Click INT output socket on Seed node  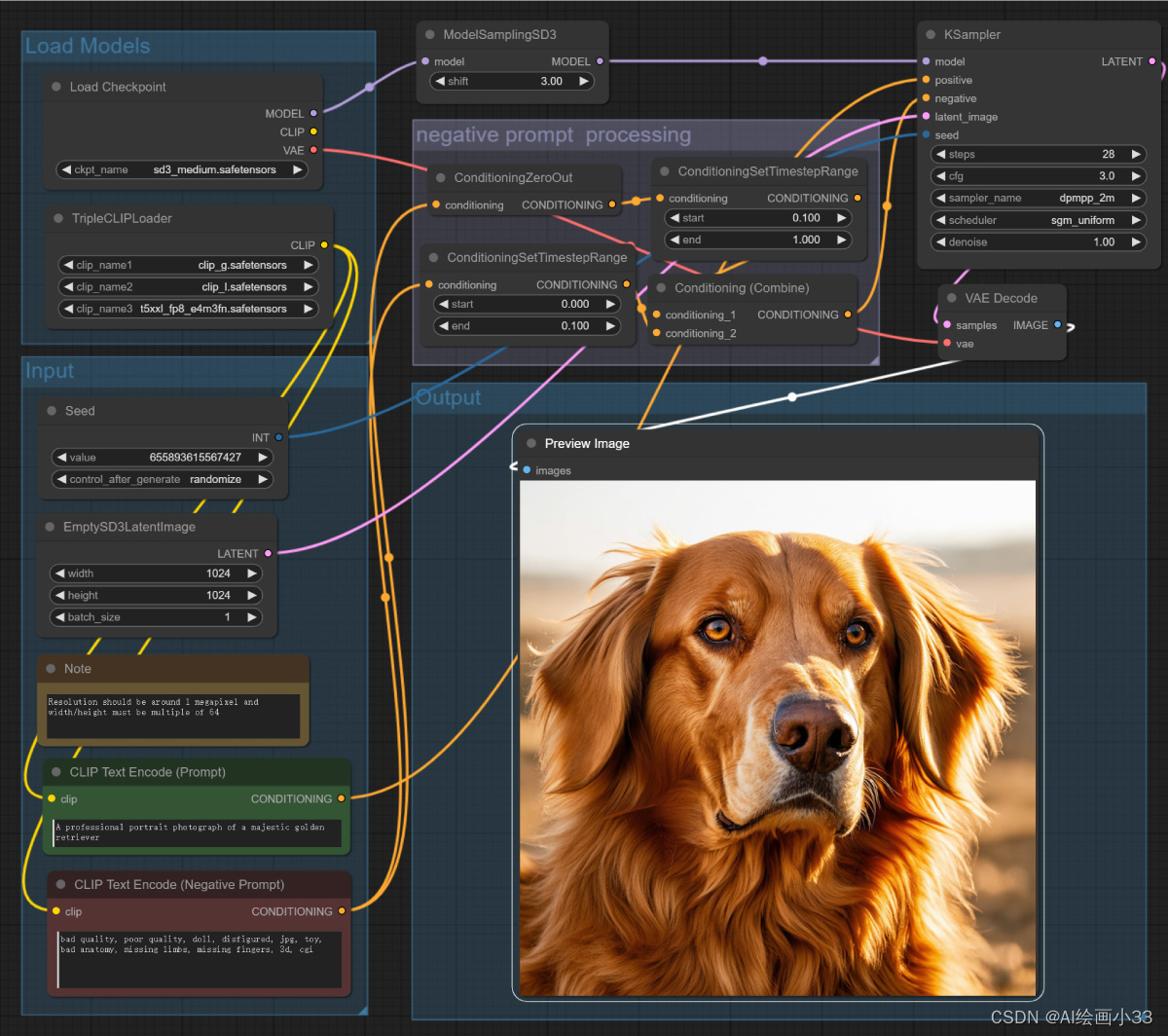[278, 437]
